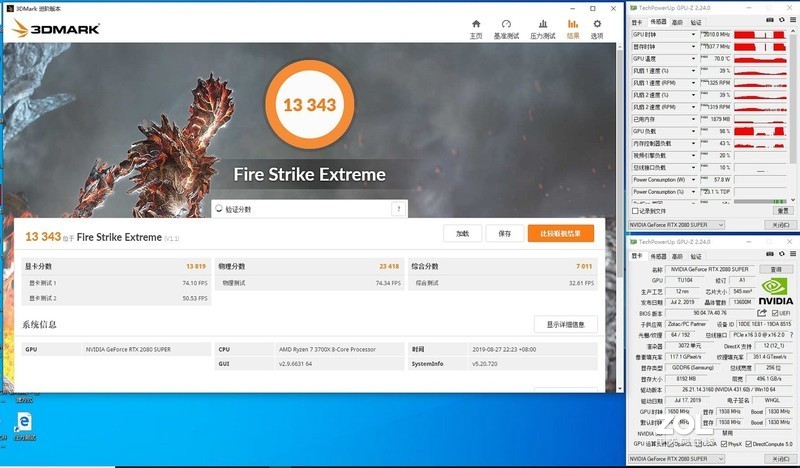The image size is (800, 468).
Task: Open the stress test (压力测试) icon
Action: click(541, 28)
